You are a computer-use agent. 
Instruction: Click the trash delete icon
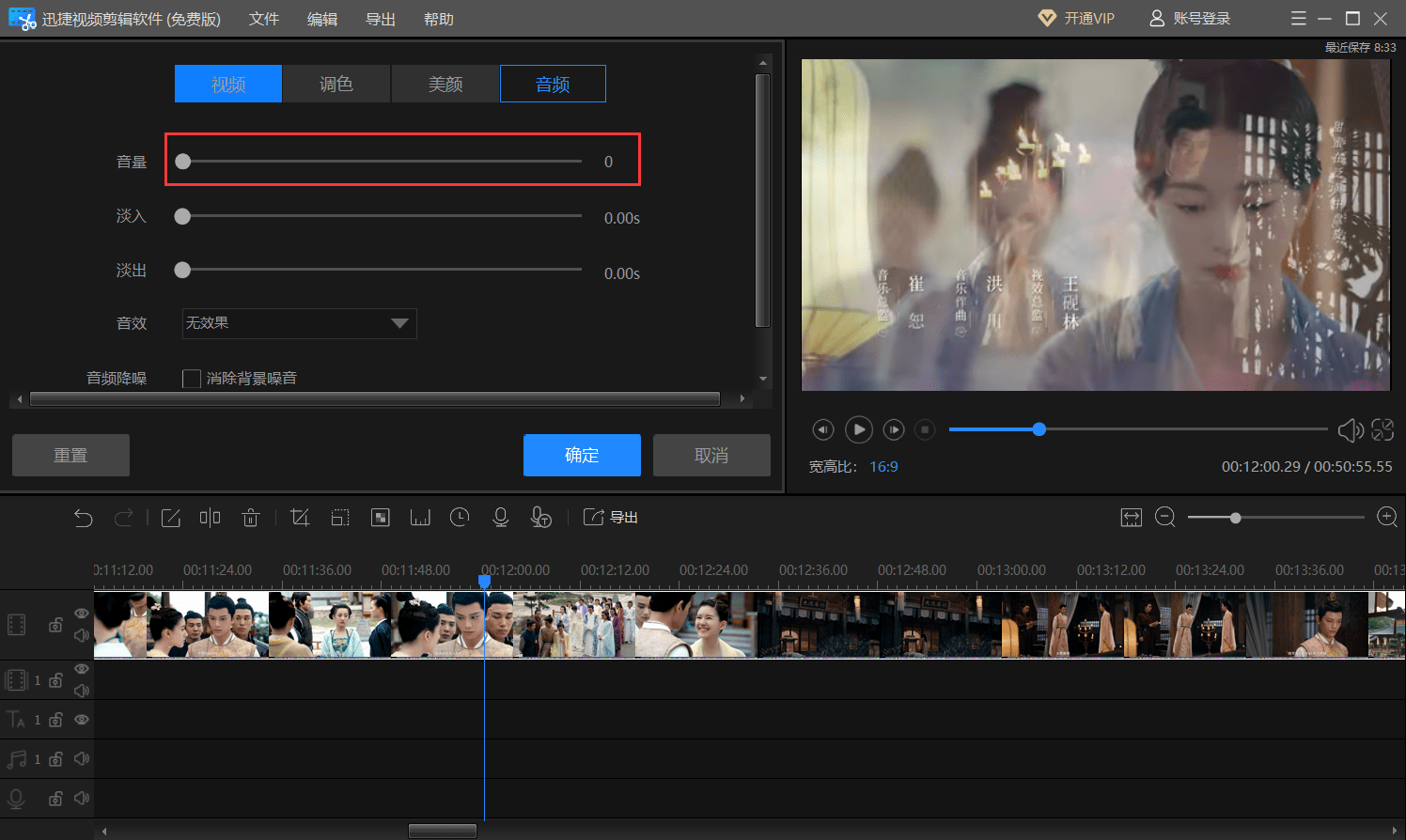tap(250, 518)
